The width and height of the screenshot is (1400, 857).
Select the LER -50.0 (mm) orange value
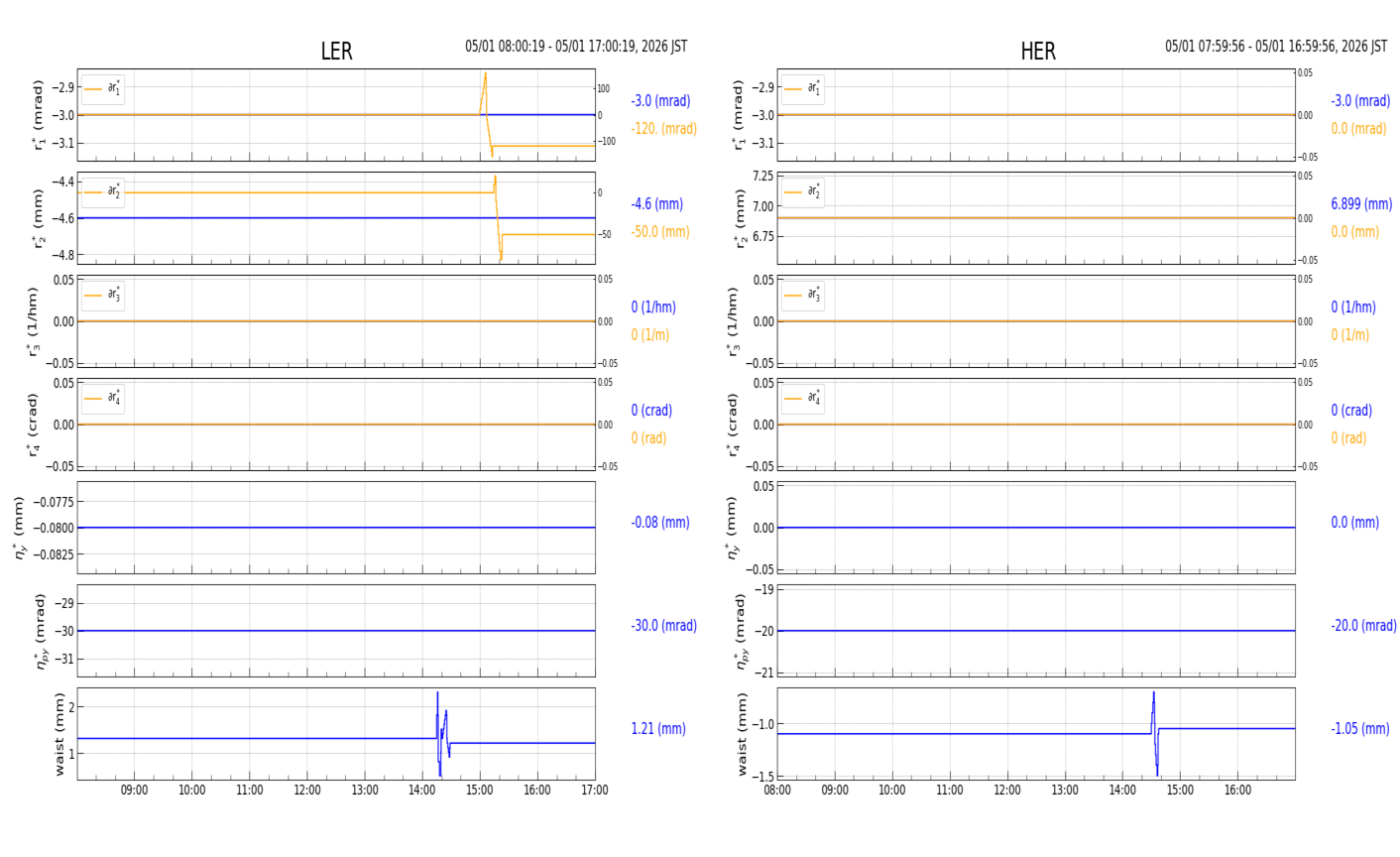[x=659, y=231]
